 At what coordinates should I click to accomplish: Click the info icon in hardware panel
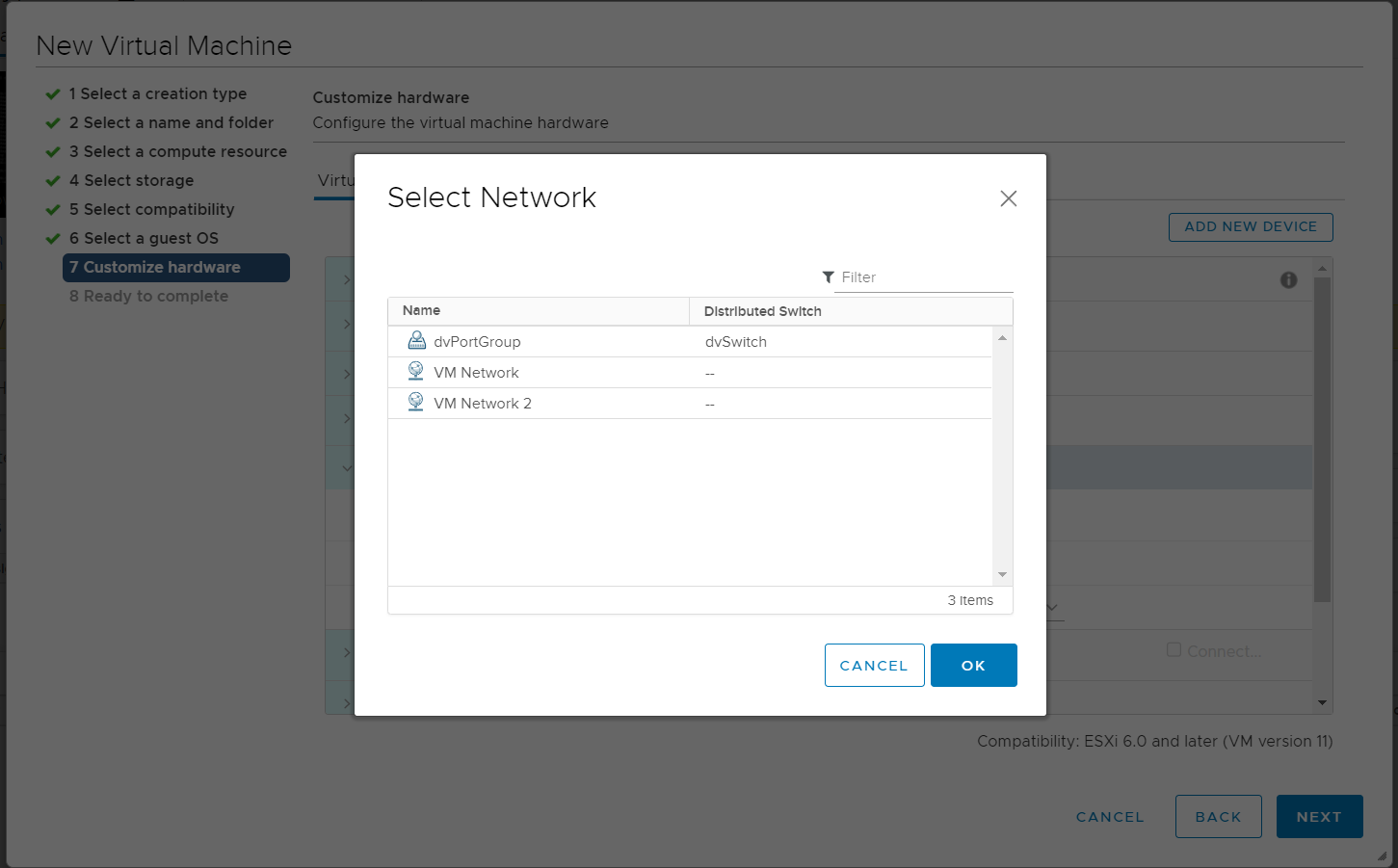(x=1288, y=280)
